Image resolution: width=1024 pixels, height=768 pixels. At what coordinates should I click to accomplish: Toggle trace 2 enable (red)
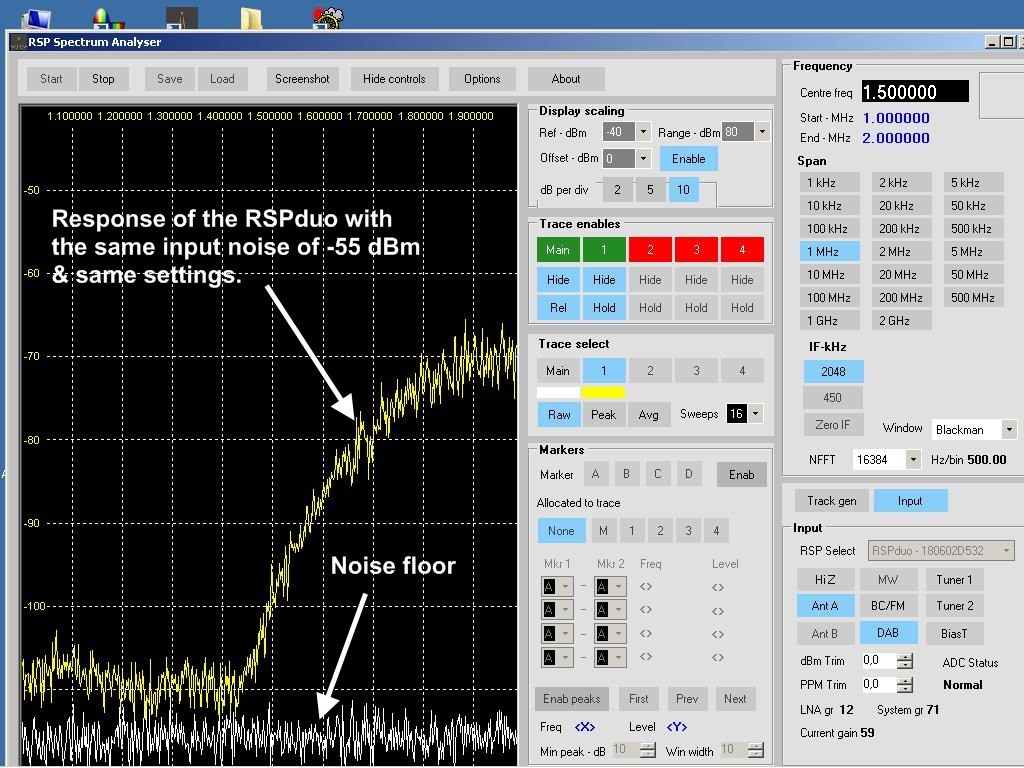tap(650, 250)
